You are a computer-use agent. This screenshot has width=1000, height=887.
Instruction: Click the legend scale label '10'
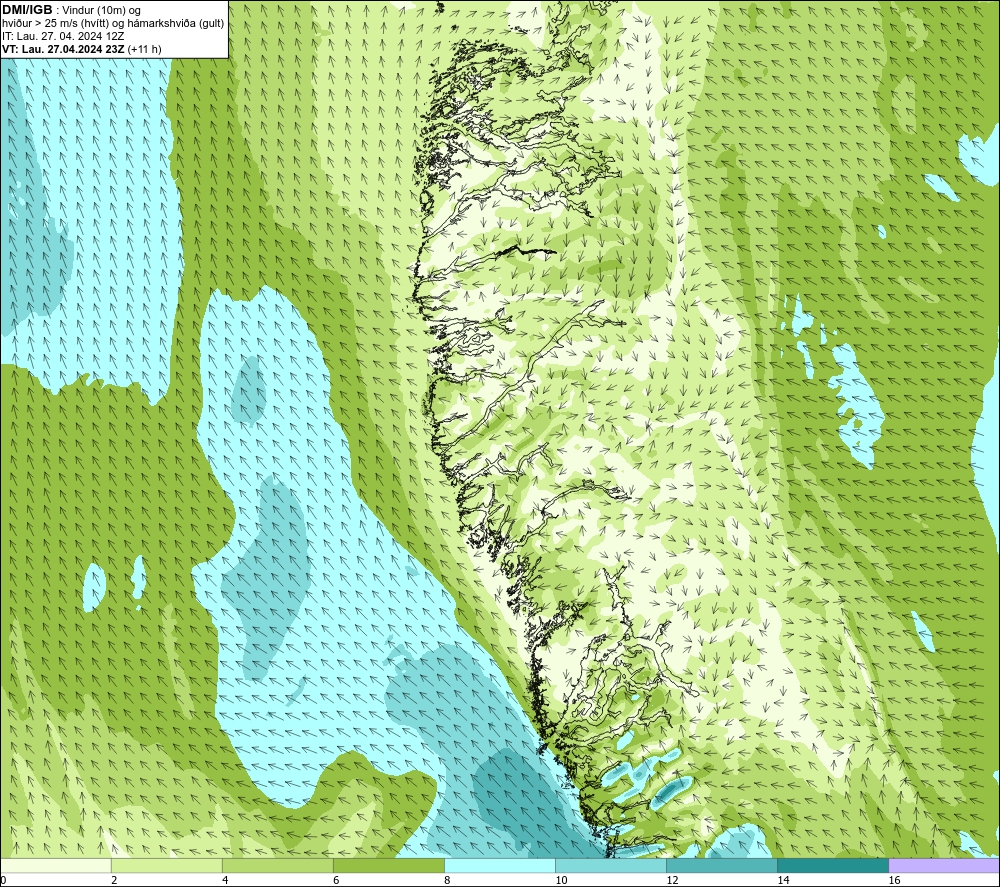pyautogui.click(x=561, y=881)
